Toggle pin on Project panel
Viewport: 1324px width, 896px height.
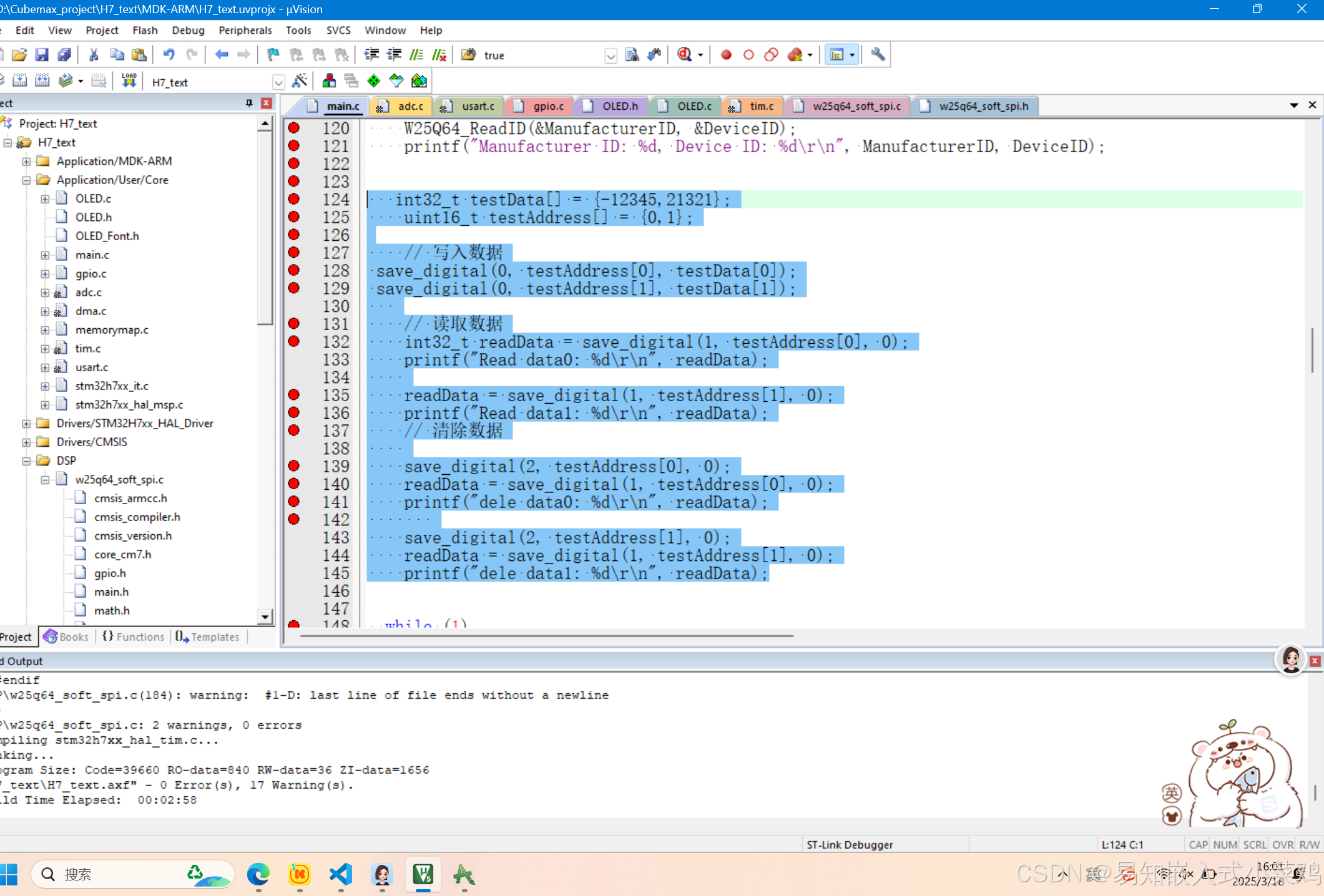point(249,103)
